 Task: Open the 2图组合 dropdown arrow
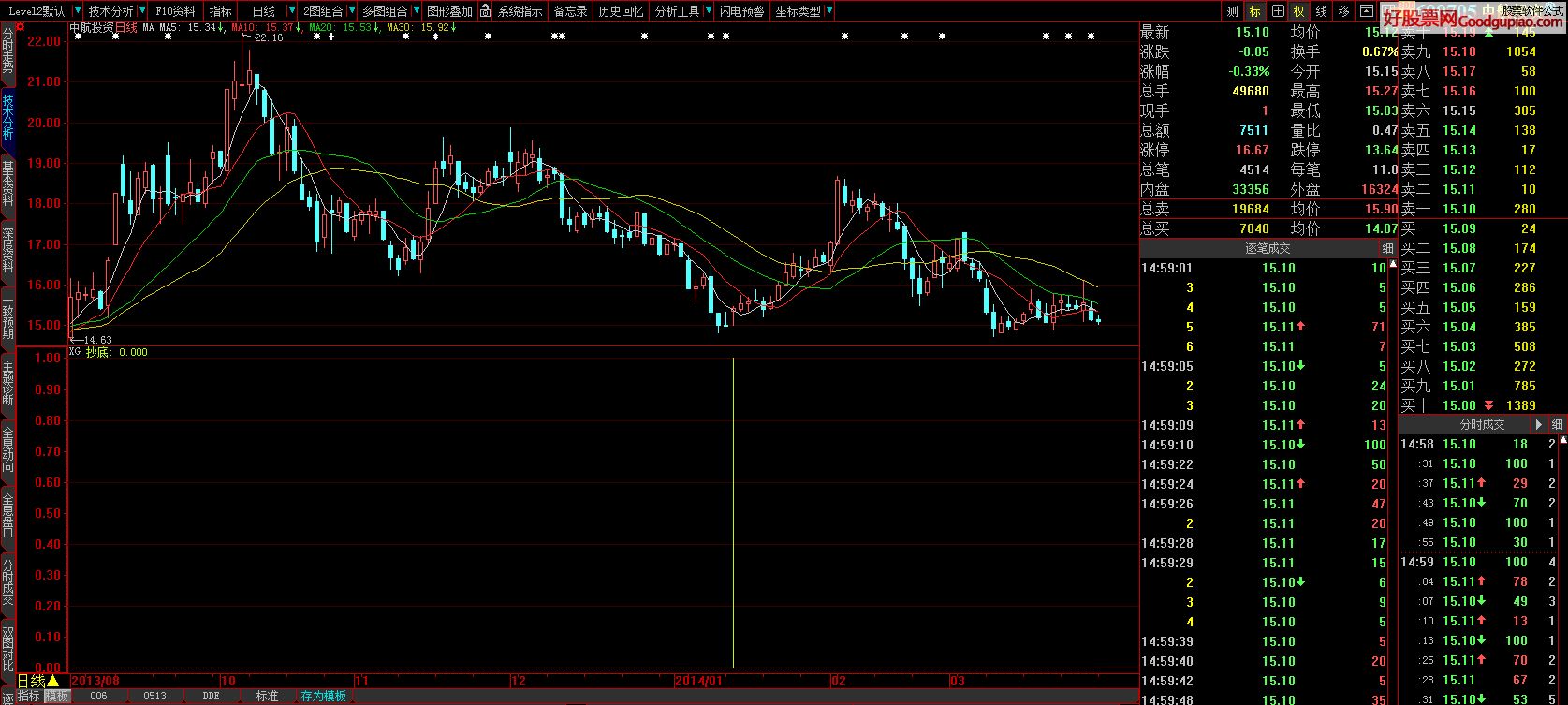(351, 11)
